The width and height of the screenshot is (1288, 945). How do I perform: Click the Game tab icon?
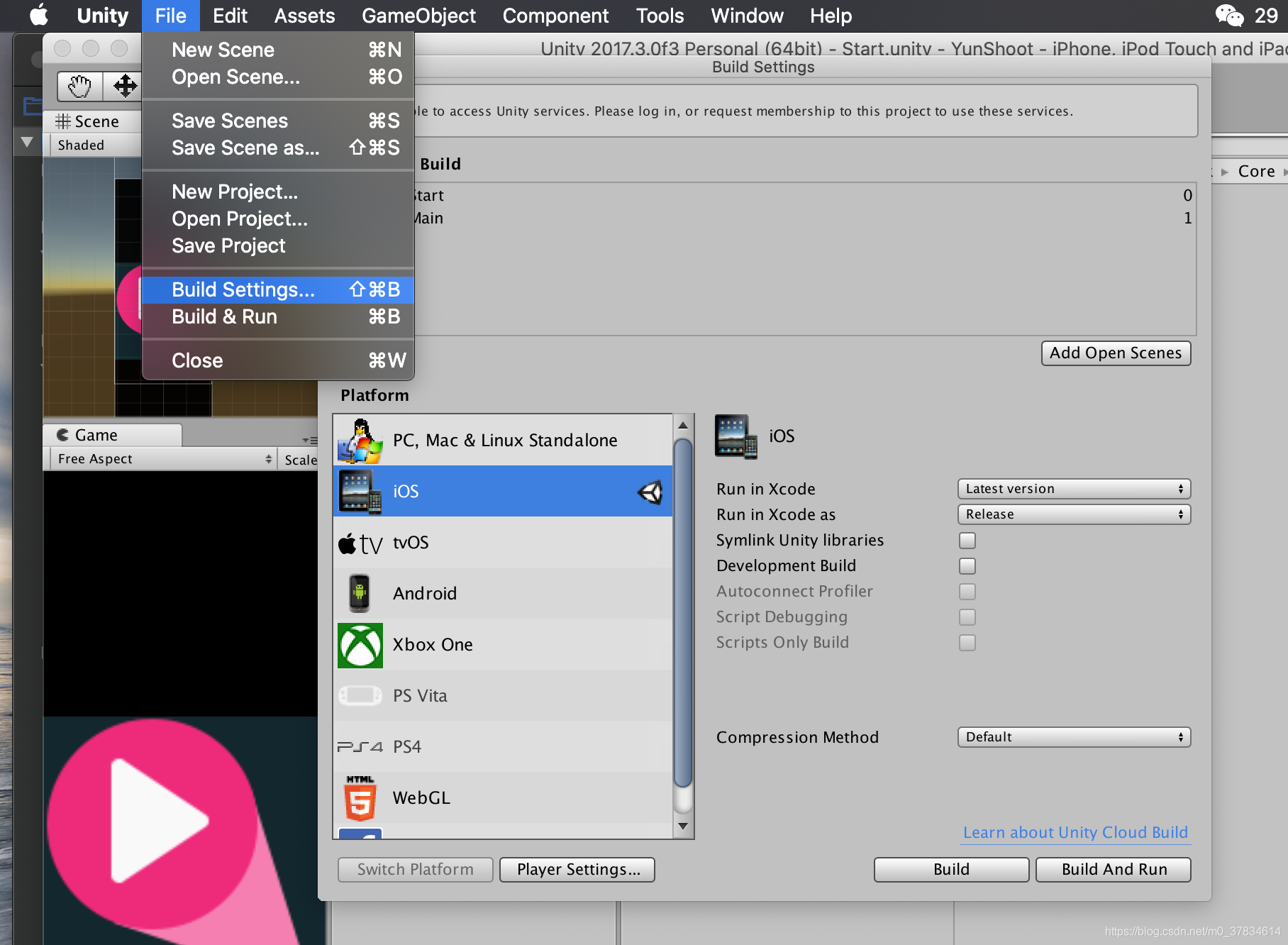coord(63,435)
